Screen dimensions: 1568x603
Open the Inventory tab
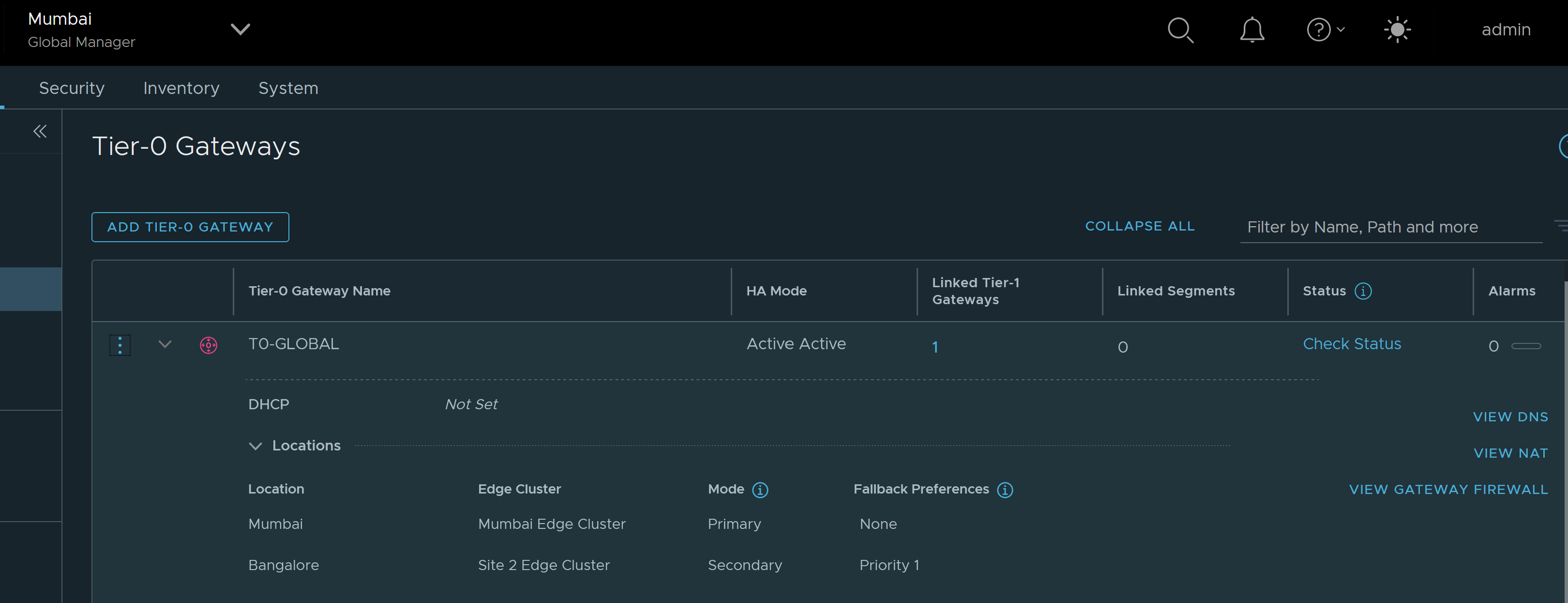coord(181,88)
